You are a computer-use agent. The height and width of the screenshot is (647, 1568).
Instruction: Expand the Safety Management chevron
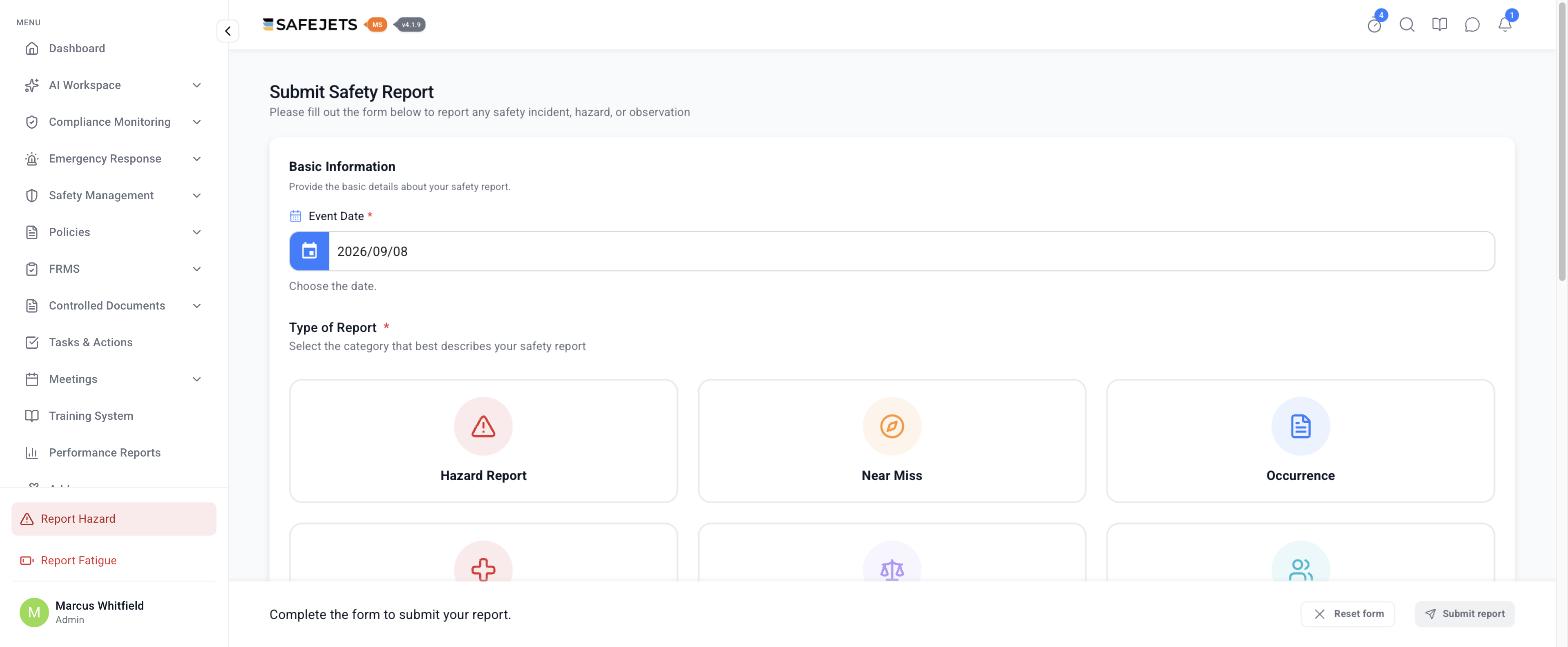196,195
